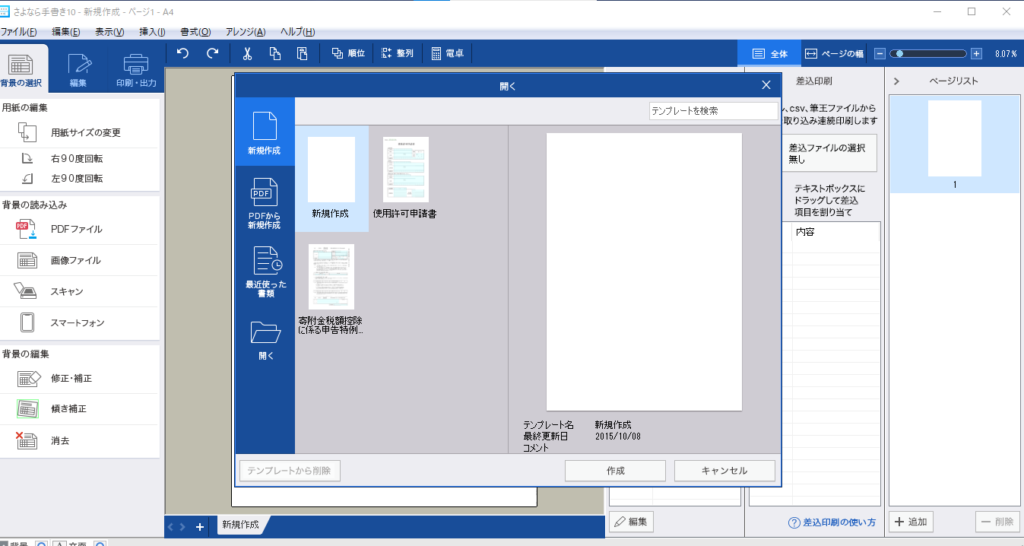The width and height of the screenshot is (1024, 546).
Task: Click the テンプレートを検索 search field
Action: pyautogui.click(x=712, y=111)
